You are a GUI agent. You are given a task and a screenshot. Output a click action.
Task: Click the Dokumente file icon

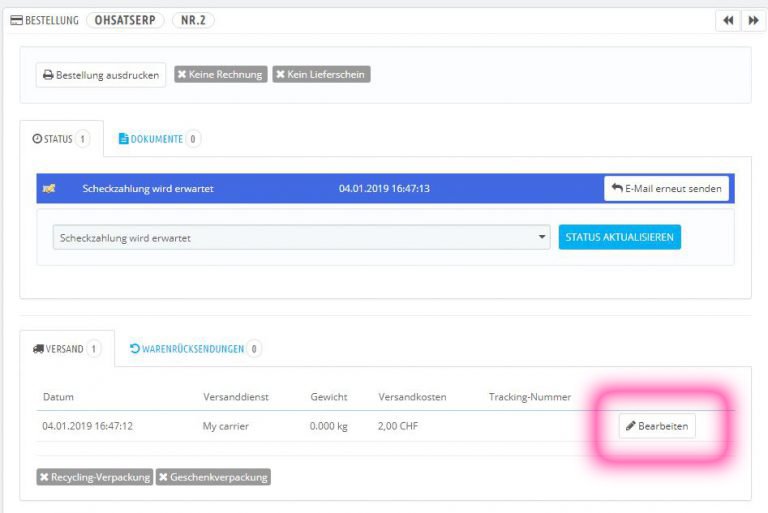[x=123, y=139]
